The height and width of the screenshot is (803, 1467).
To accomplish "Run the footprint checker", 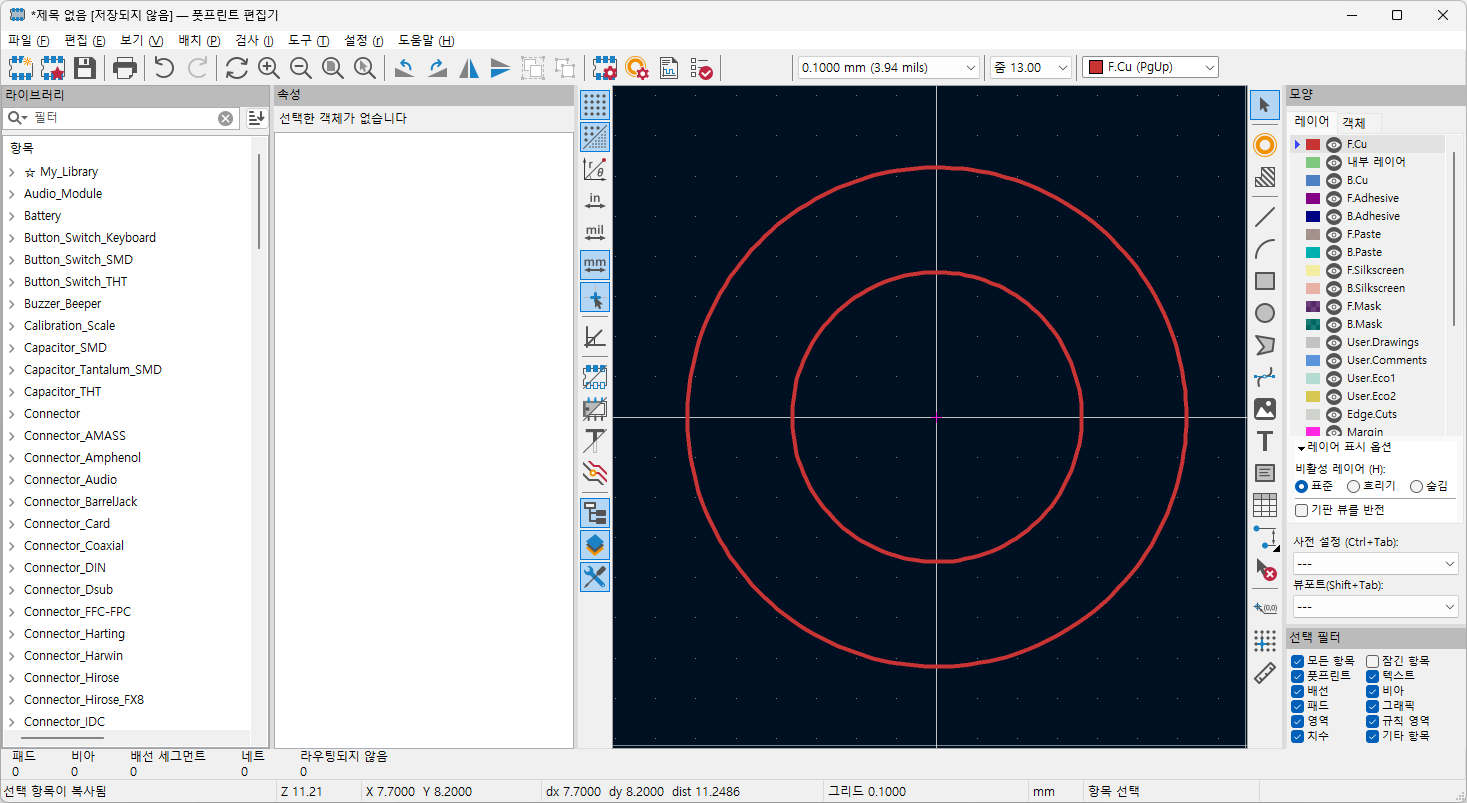I will point(701,68).
